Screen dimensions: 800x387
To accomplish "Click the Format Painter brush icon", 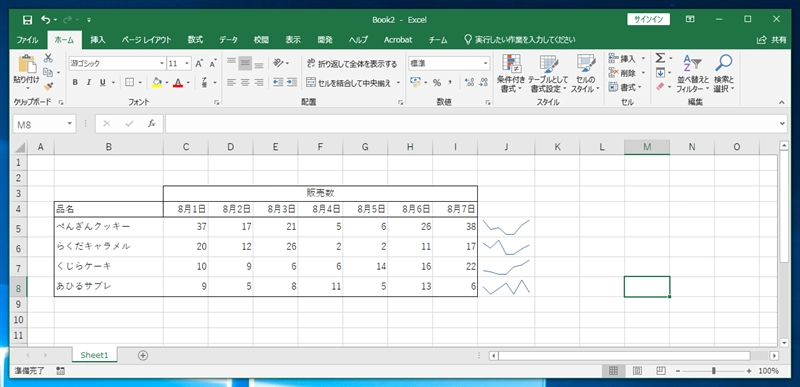I will 48,87.
